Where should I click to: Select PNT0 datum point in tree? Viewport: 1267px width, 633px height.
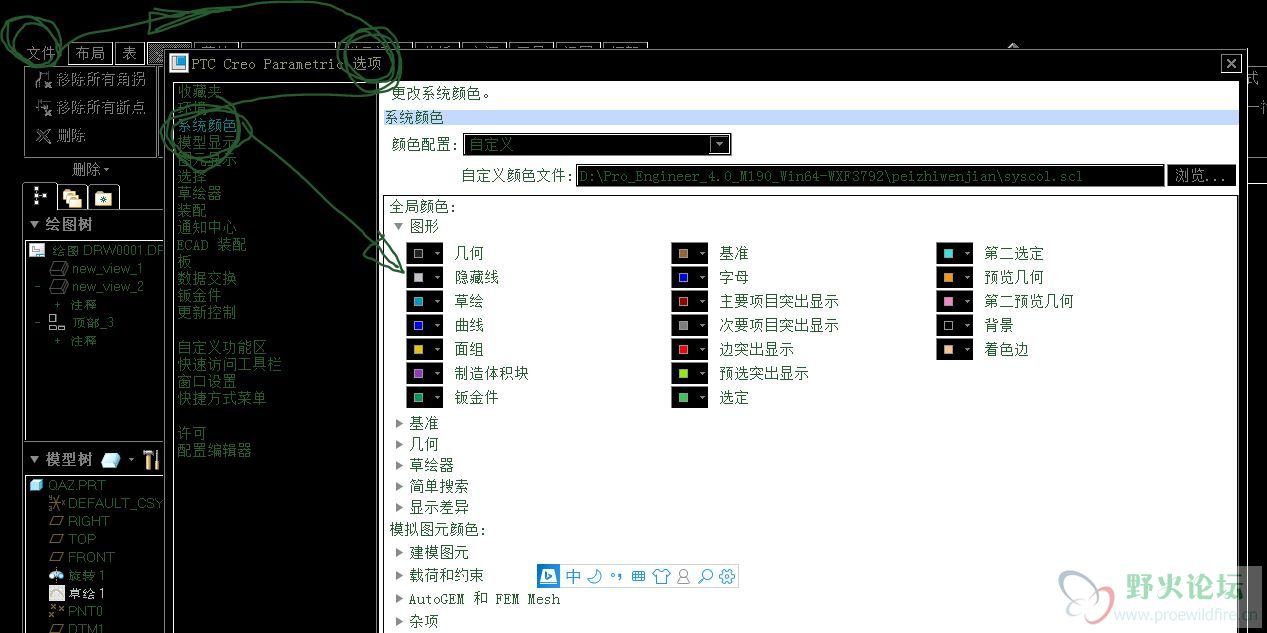coord(76,611)
